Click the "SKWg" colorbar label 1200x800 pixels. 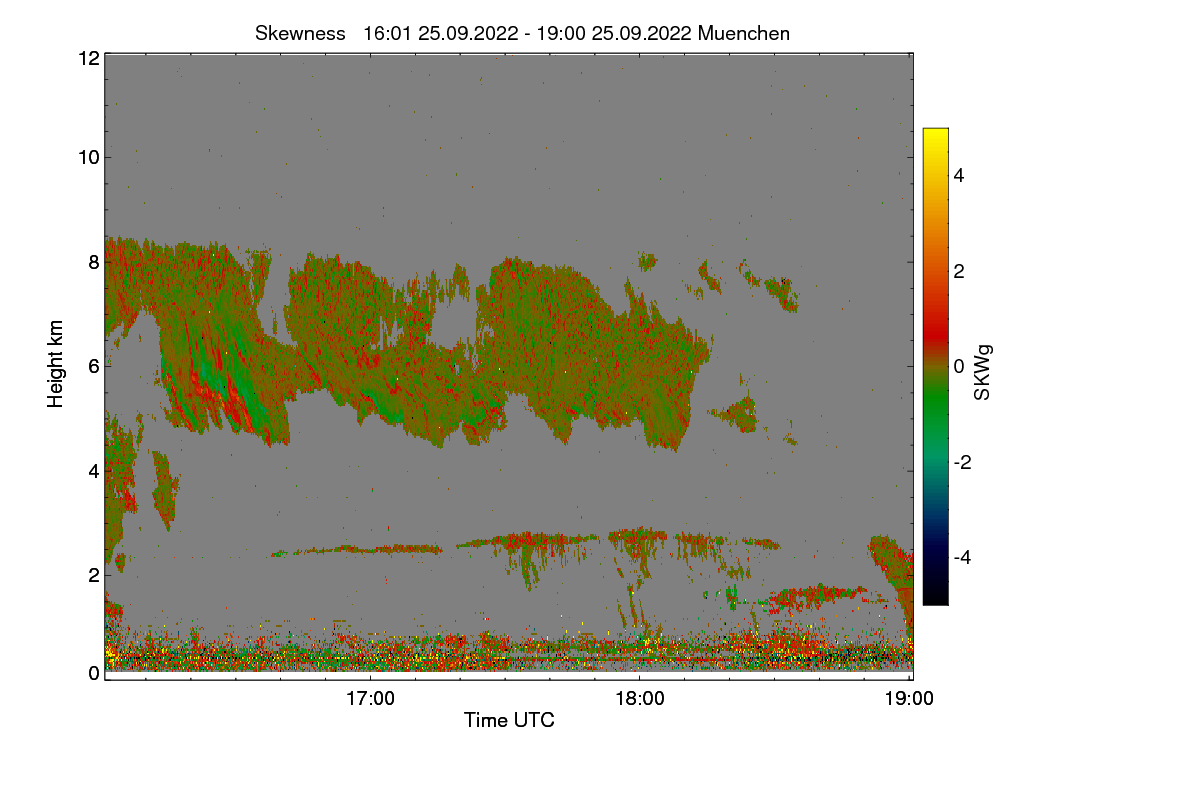coord(983,372)
